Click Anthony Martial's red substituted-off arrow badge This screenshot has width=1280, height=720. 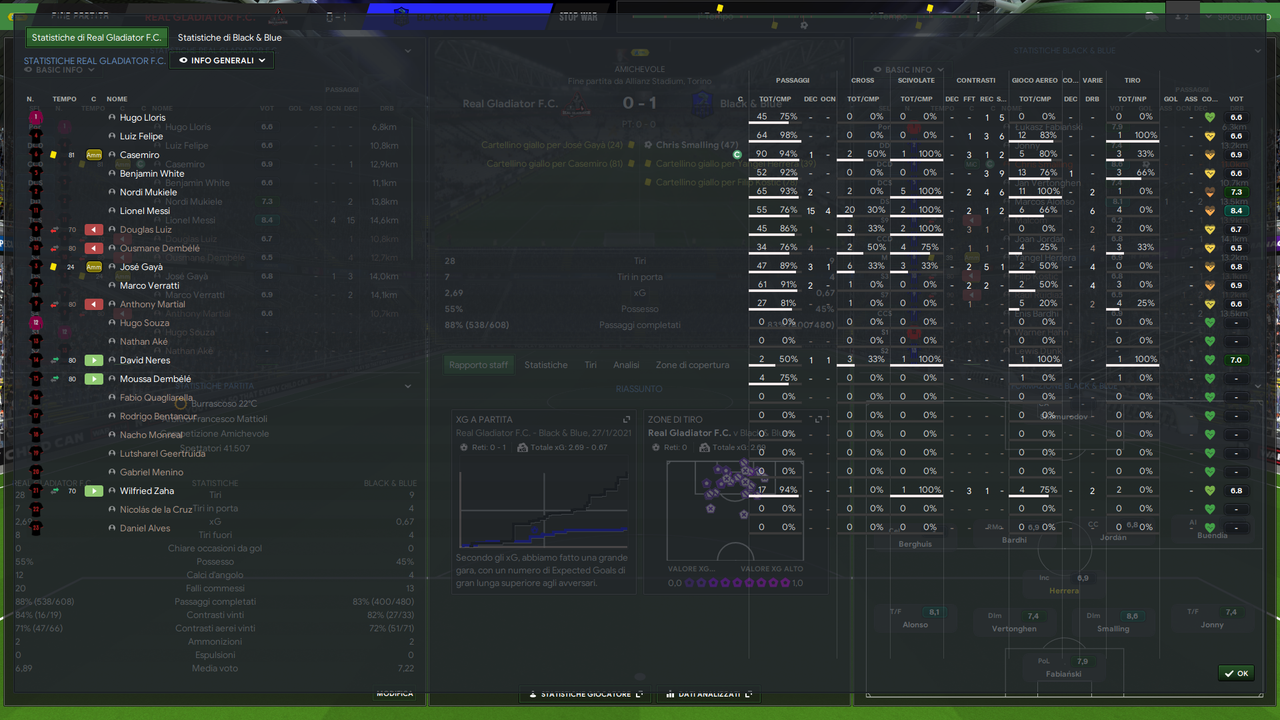click(94, 304)
